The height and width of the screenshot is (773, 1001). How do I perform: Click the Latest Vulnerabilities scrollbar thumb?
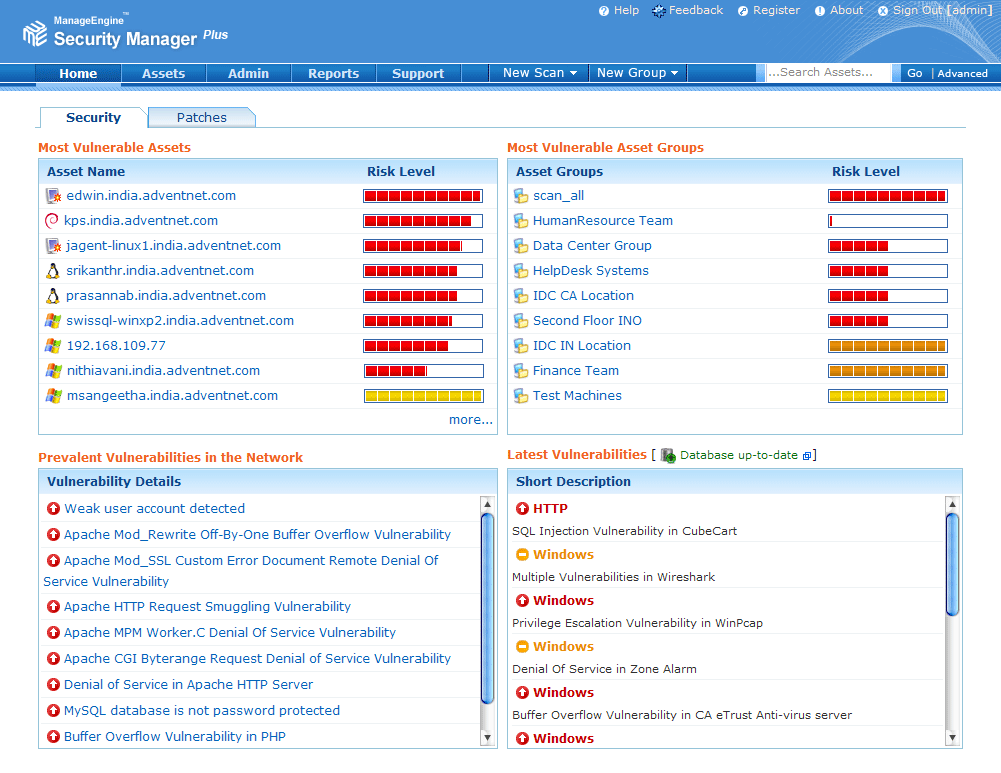pos(952,564)
